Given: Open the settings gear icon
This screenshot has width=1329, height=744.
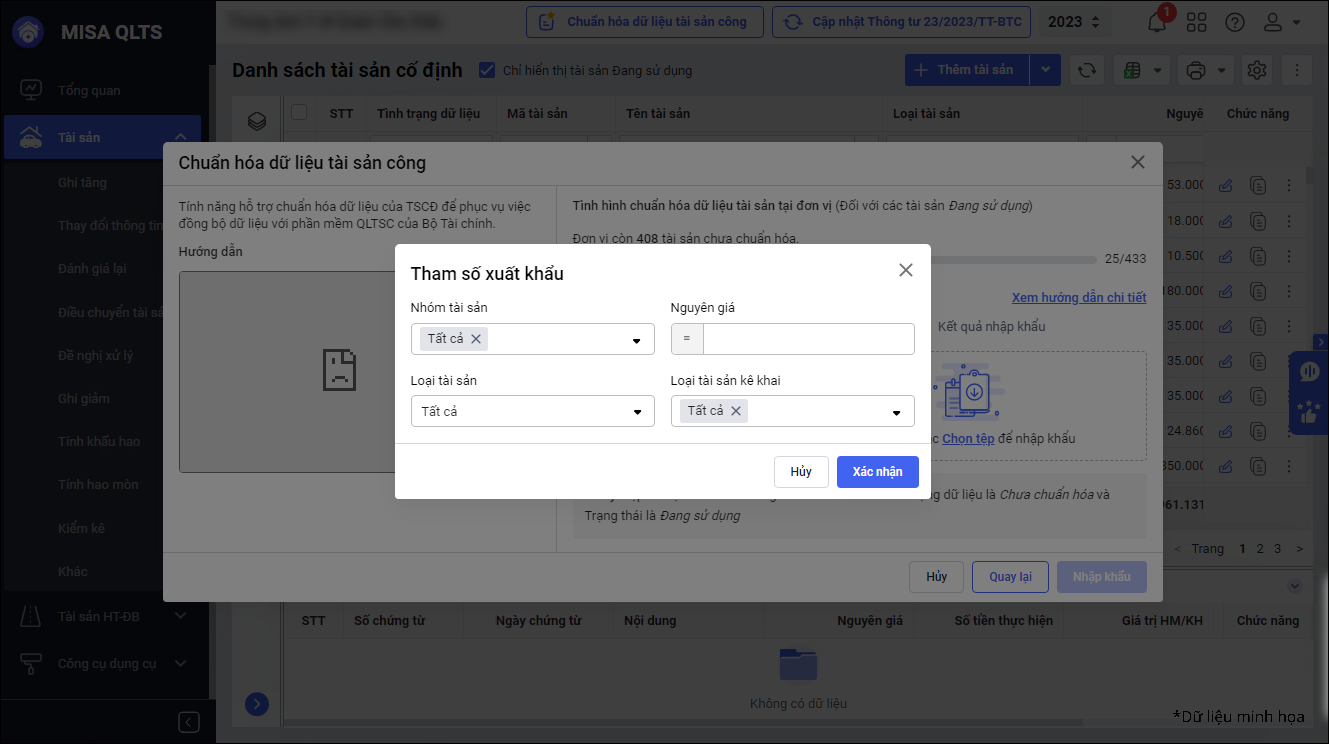Looking at the screenshot, I should coord(1257,70).
